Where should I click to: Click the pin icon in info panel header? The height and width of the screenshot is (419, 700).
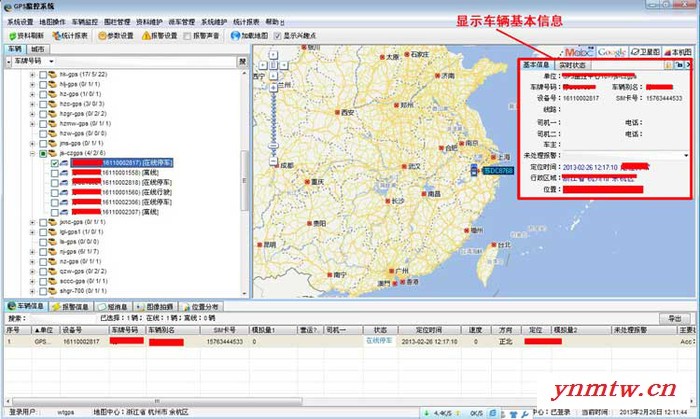point(679,65)
